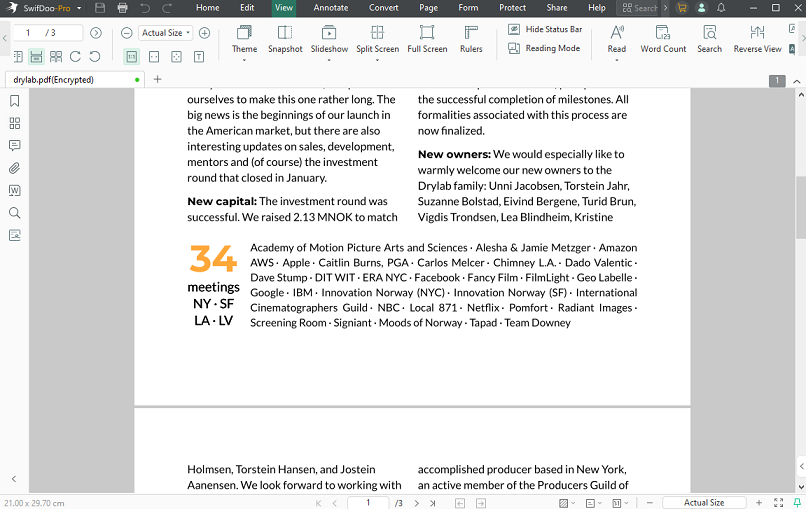
Task: Toggle full screen icon in status bar
Action: [778, 503]
